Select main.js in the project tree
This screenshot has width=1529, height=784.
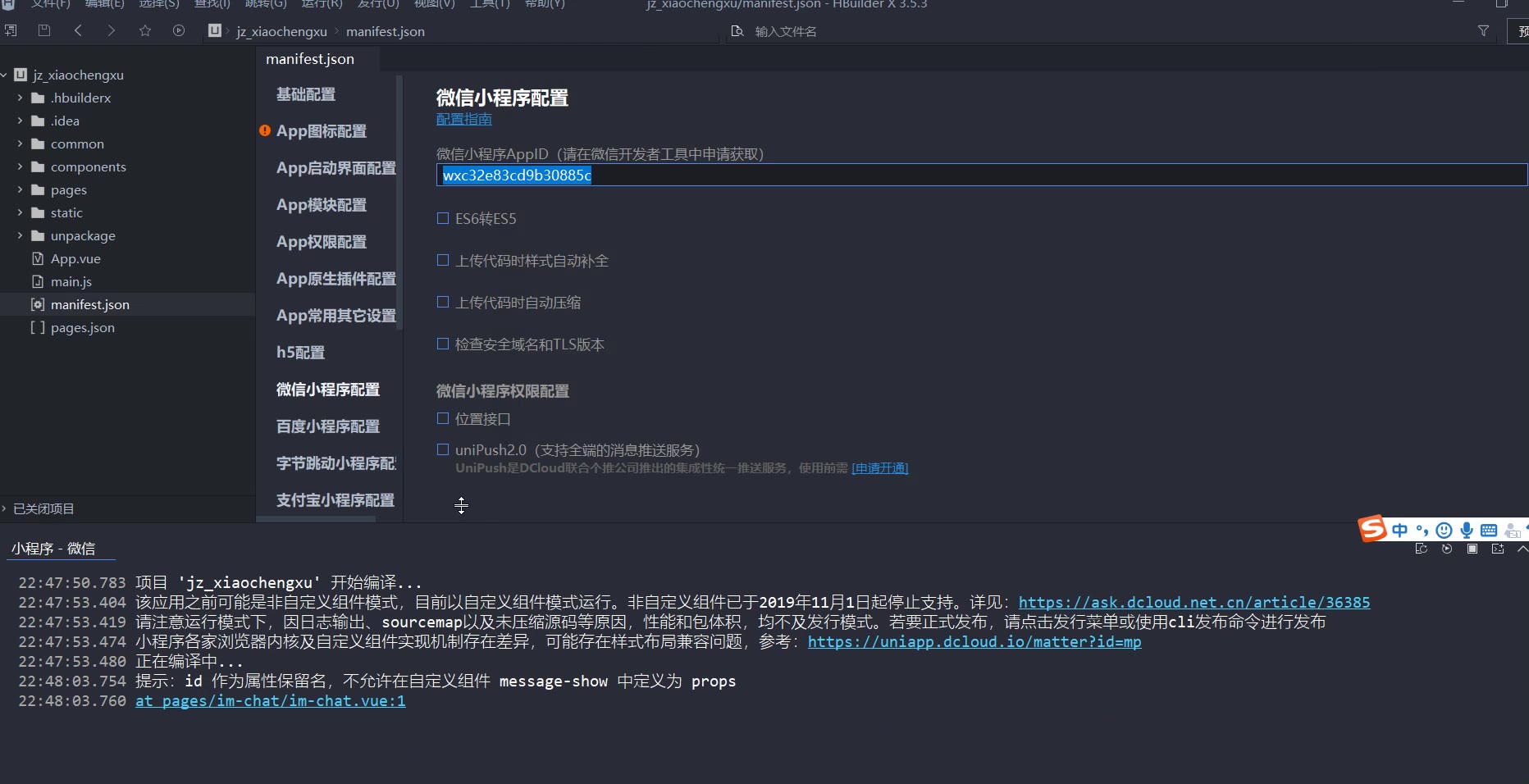pyautogui.click(x=71, y=281)
